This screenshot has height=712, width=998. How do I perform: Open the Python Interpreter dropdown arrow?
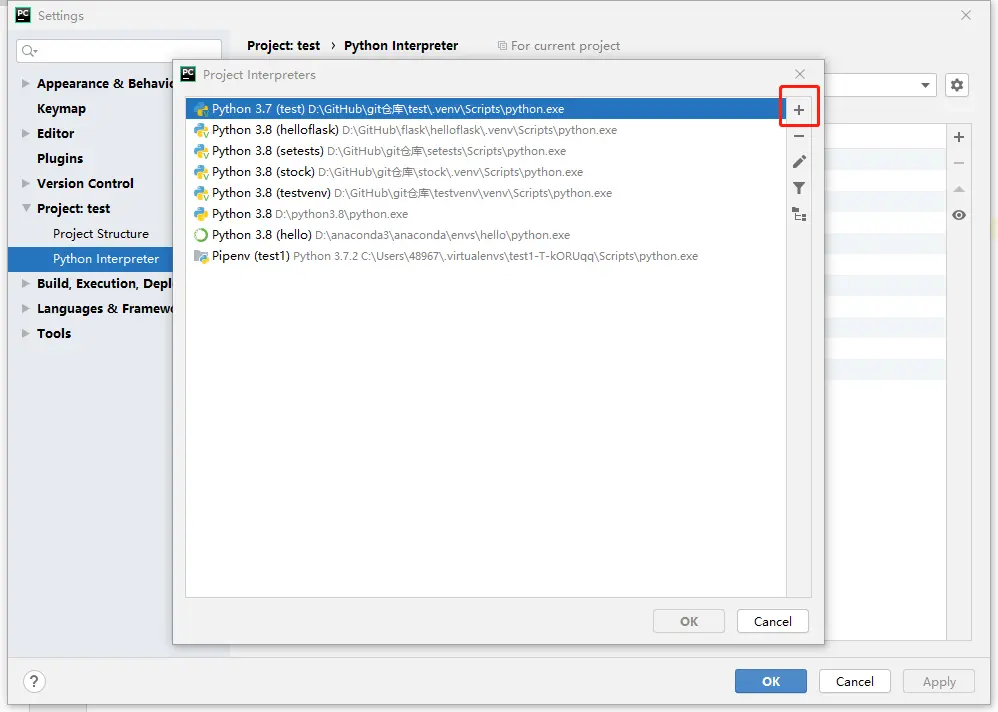925,85
